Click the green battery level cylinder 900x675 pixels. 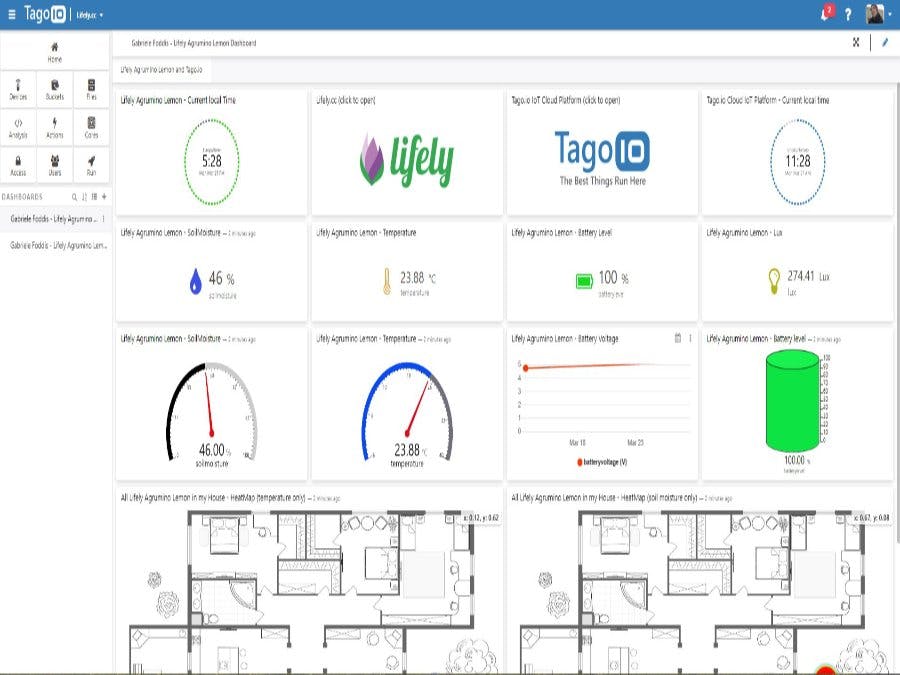click(x=793, y=402)
